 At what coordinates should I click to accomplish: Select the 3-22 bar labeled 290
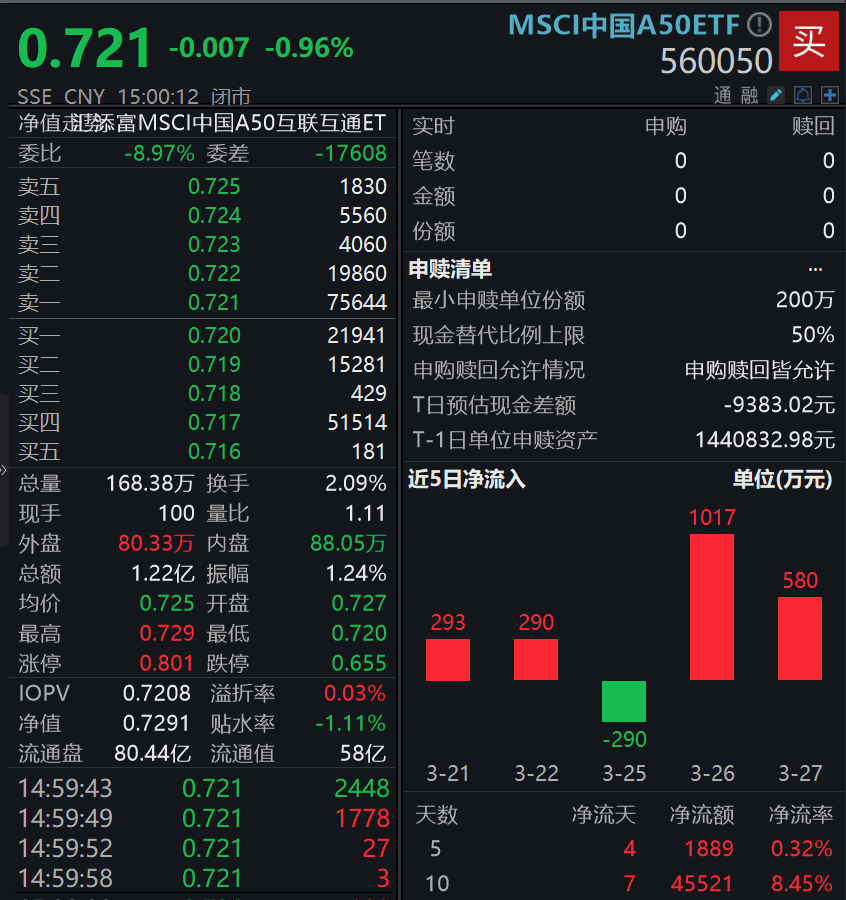point(535,660)
